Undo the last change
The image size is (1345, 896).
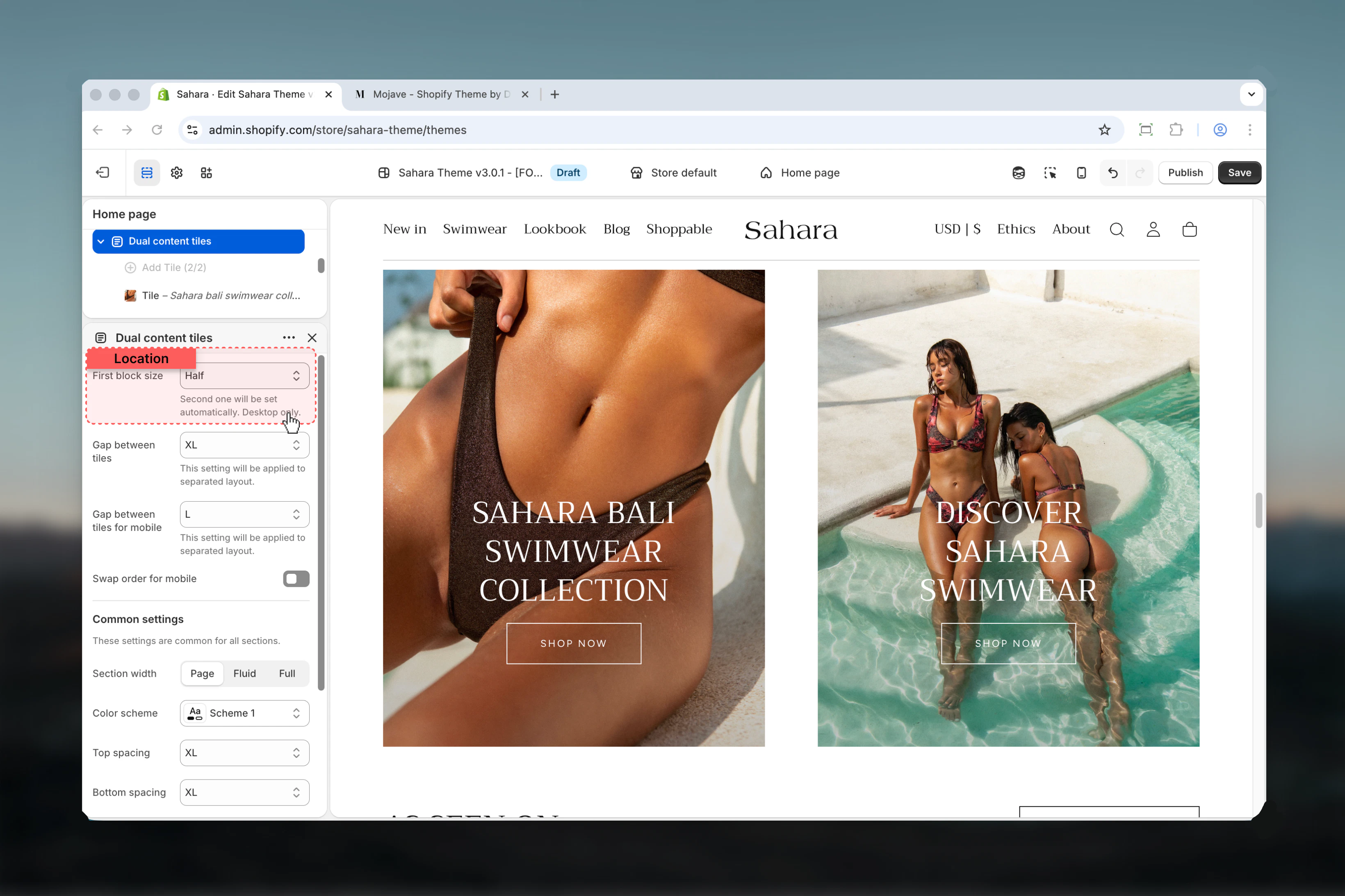coord(1113,173)
